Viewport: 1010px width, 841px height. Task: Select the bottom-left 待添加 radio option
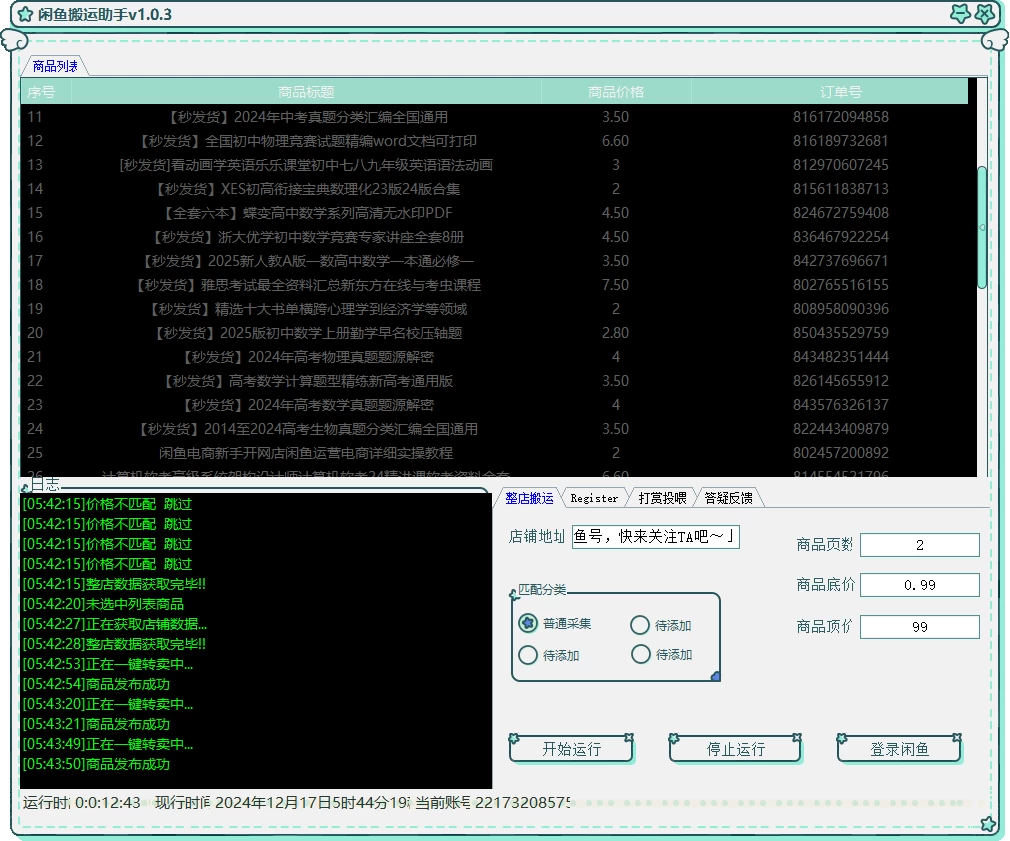point(528,656)
